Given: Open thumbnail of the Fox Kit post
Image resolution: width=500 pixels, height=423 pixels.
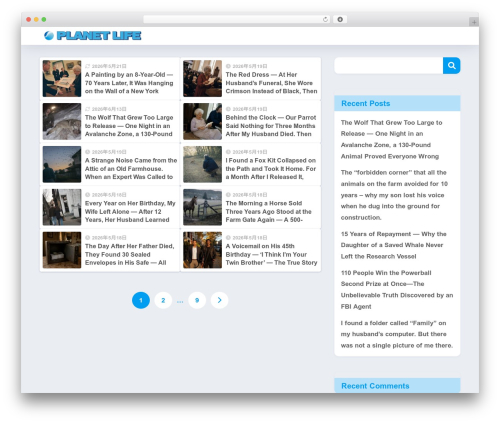Looking at the screenshot, I should (202, 164).
